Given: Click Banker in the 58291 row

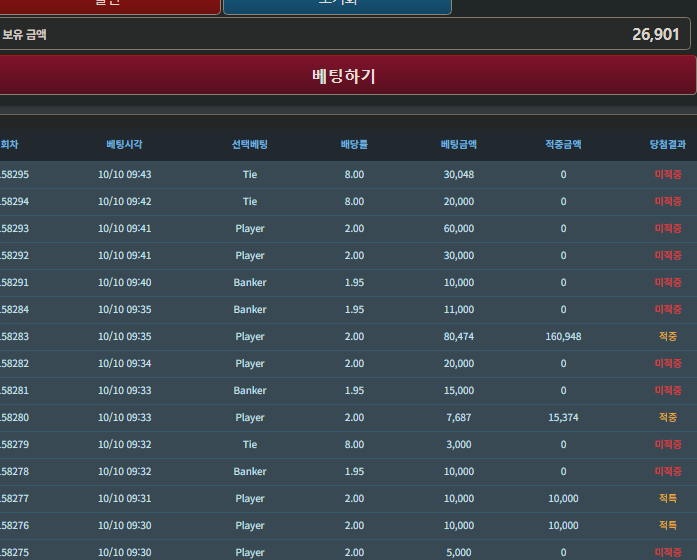Looking at the screenshot, I should [250, 283].
